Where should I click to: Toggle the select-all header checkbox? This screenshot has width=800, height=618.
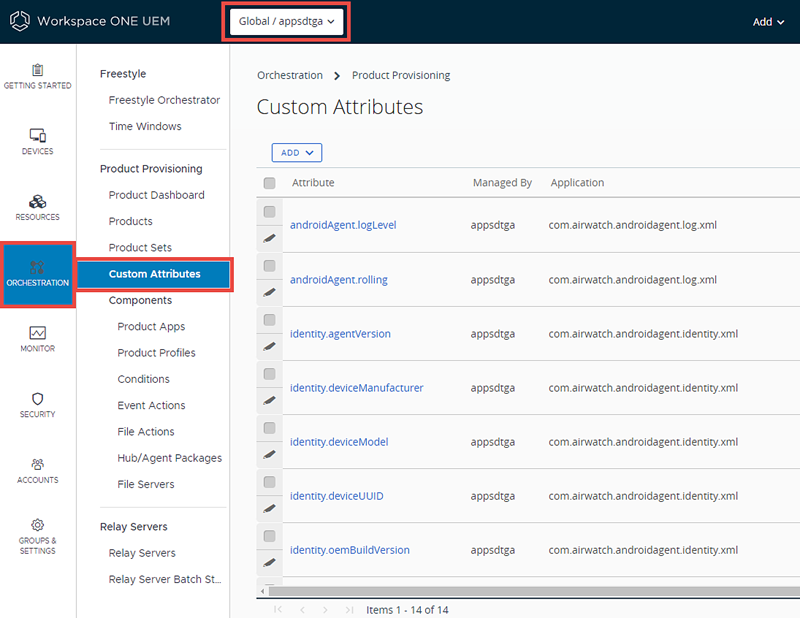[269, 183]
